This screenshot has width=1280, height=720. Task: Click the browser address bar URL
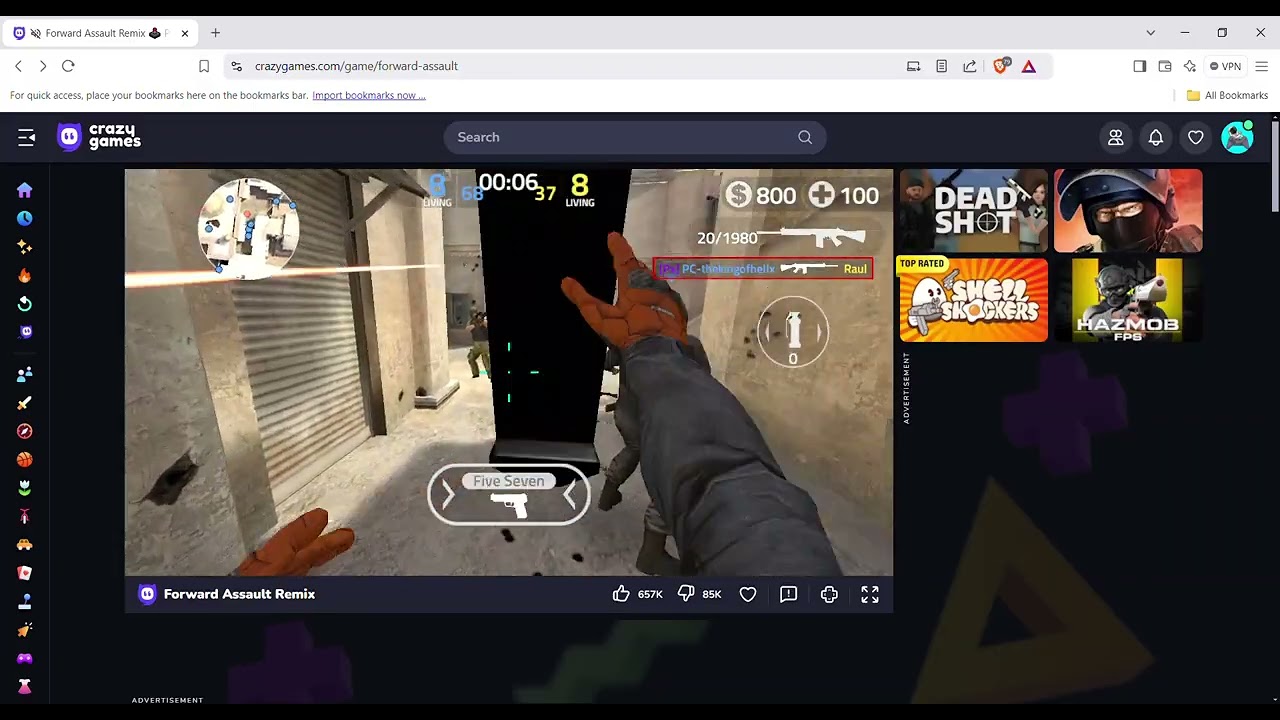(x=356, y=66)
